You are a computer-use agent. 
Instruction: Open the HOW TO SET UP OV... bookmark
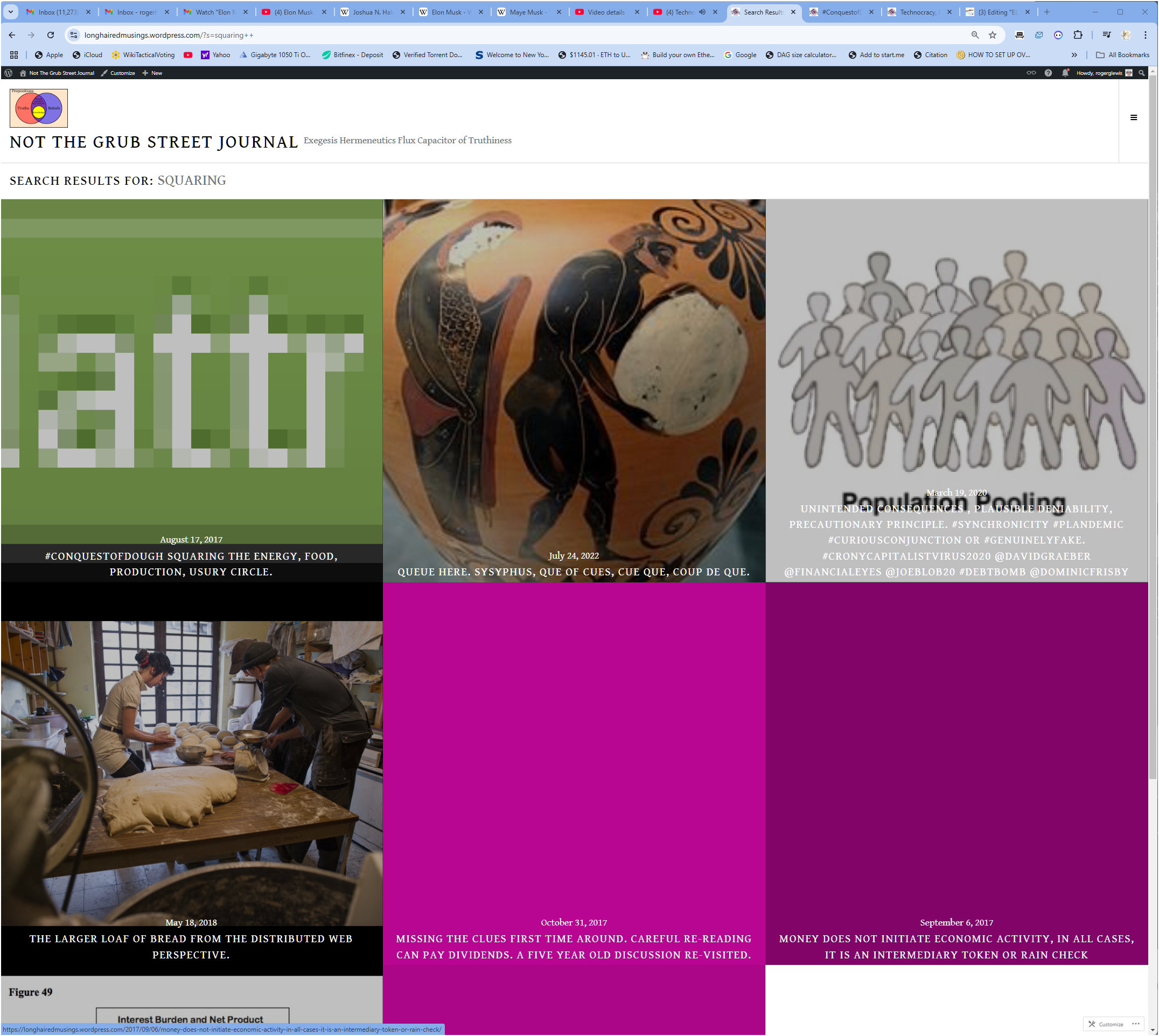(x=994, y=55)
